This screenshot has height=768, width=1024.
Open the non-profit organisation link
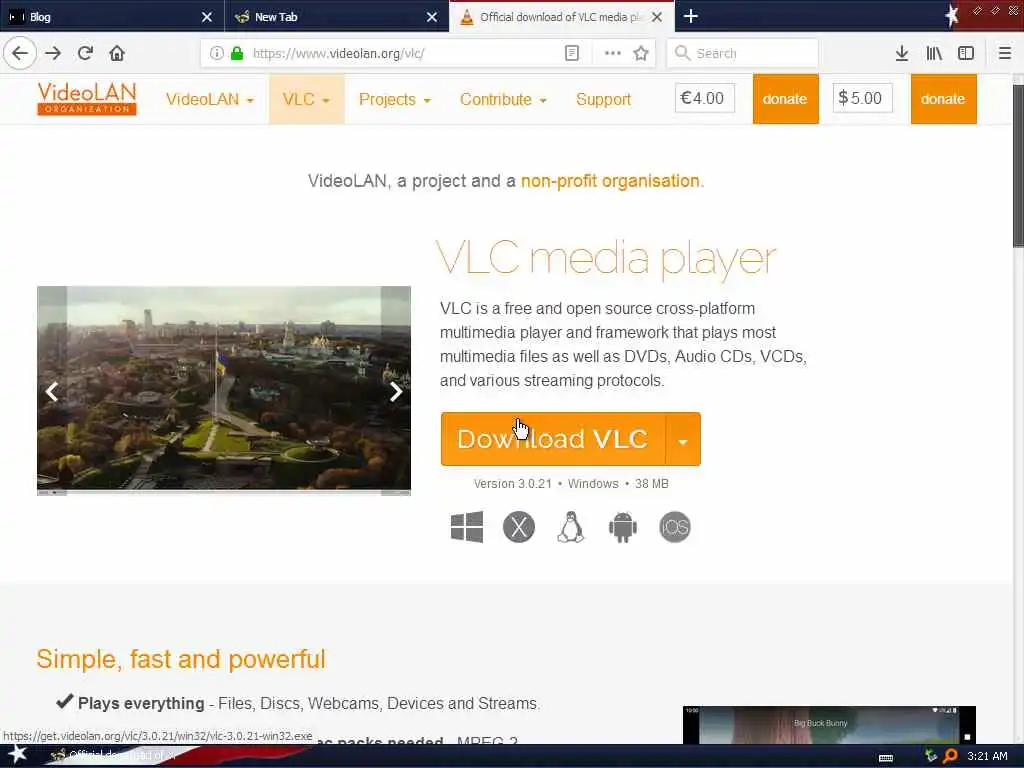[x=610, y=181]
